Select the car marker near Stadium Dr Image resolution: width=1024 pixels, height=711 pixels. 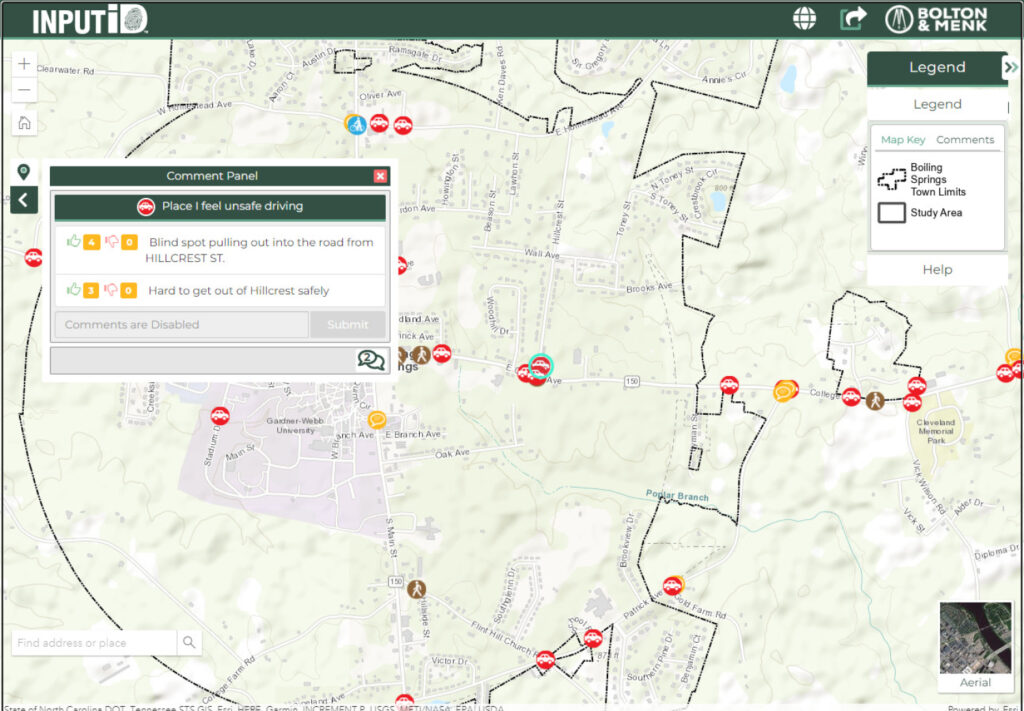pyautogui.click(x=220, y=415)
